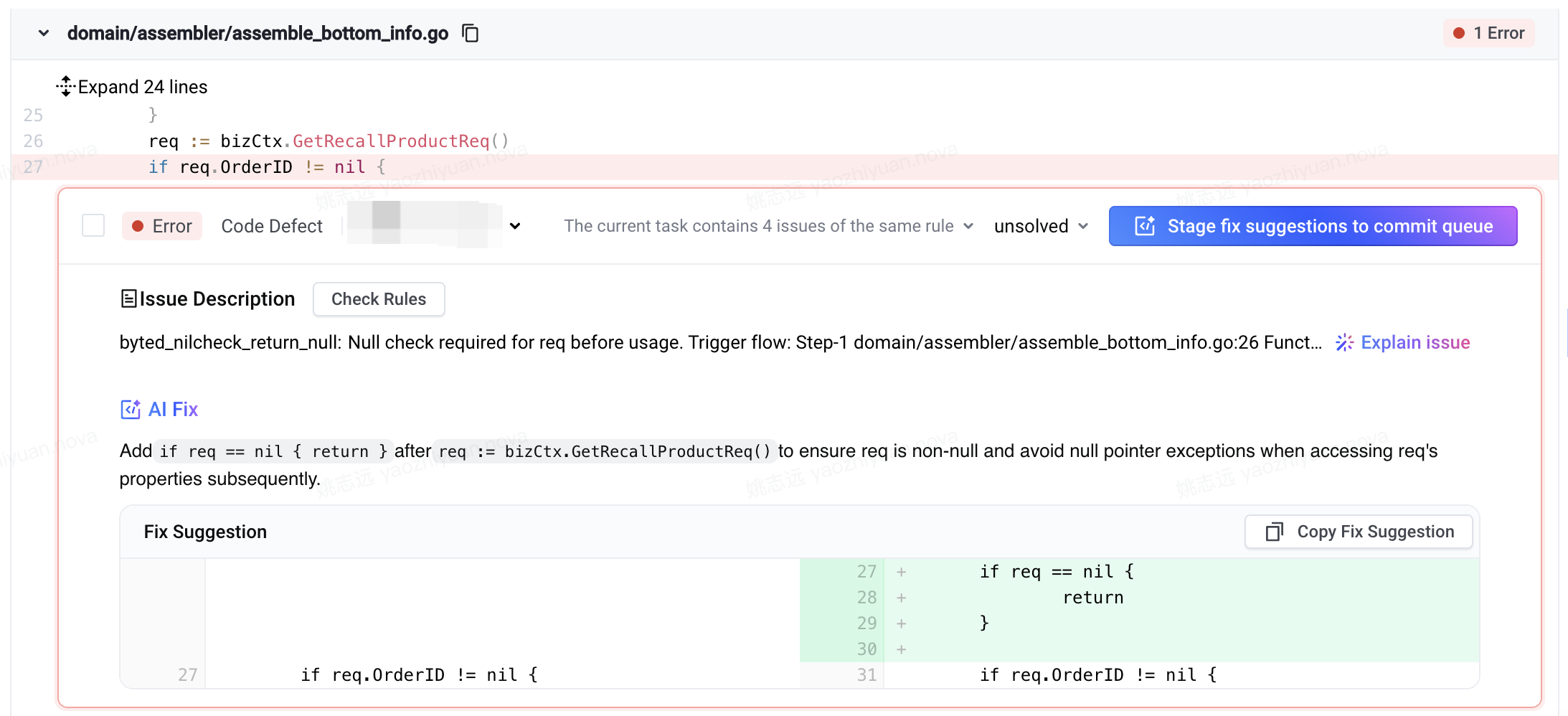Click the Error severity tag
Screen dimensions: 1568x716
click(x=162, y=226)
